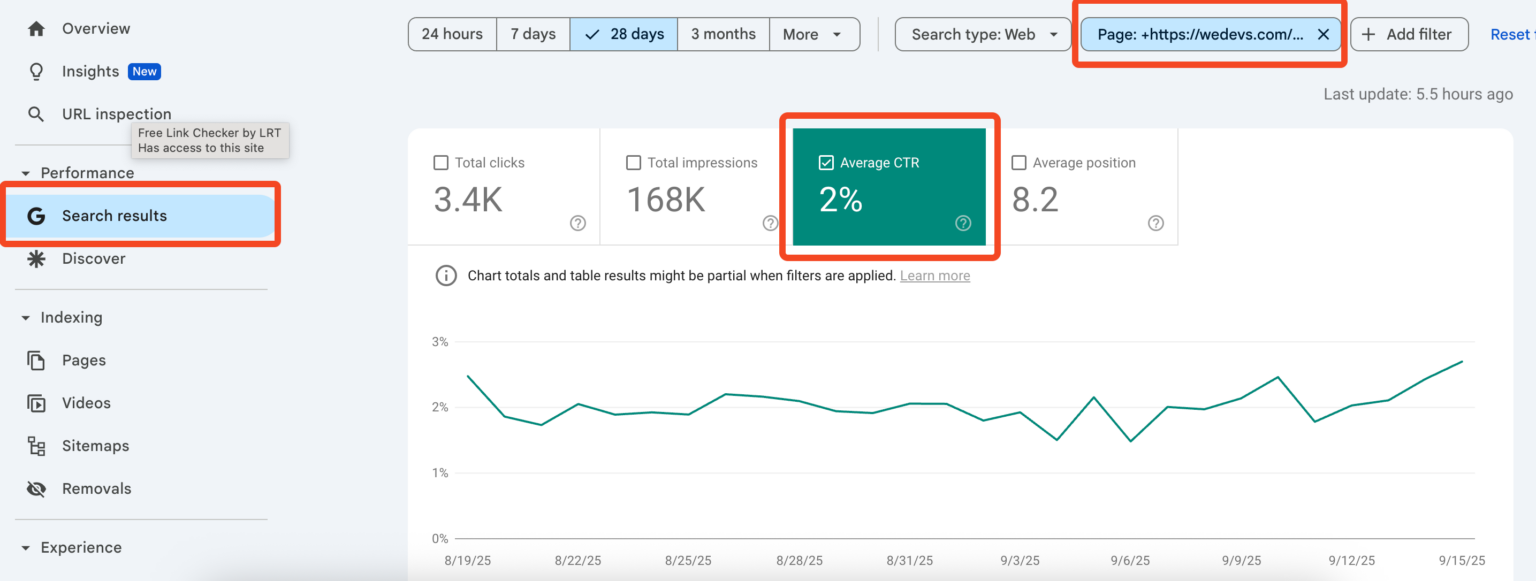Open URL inspection via magnifier icon
Screen dimensions: 1536x581
36,113
